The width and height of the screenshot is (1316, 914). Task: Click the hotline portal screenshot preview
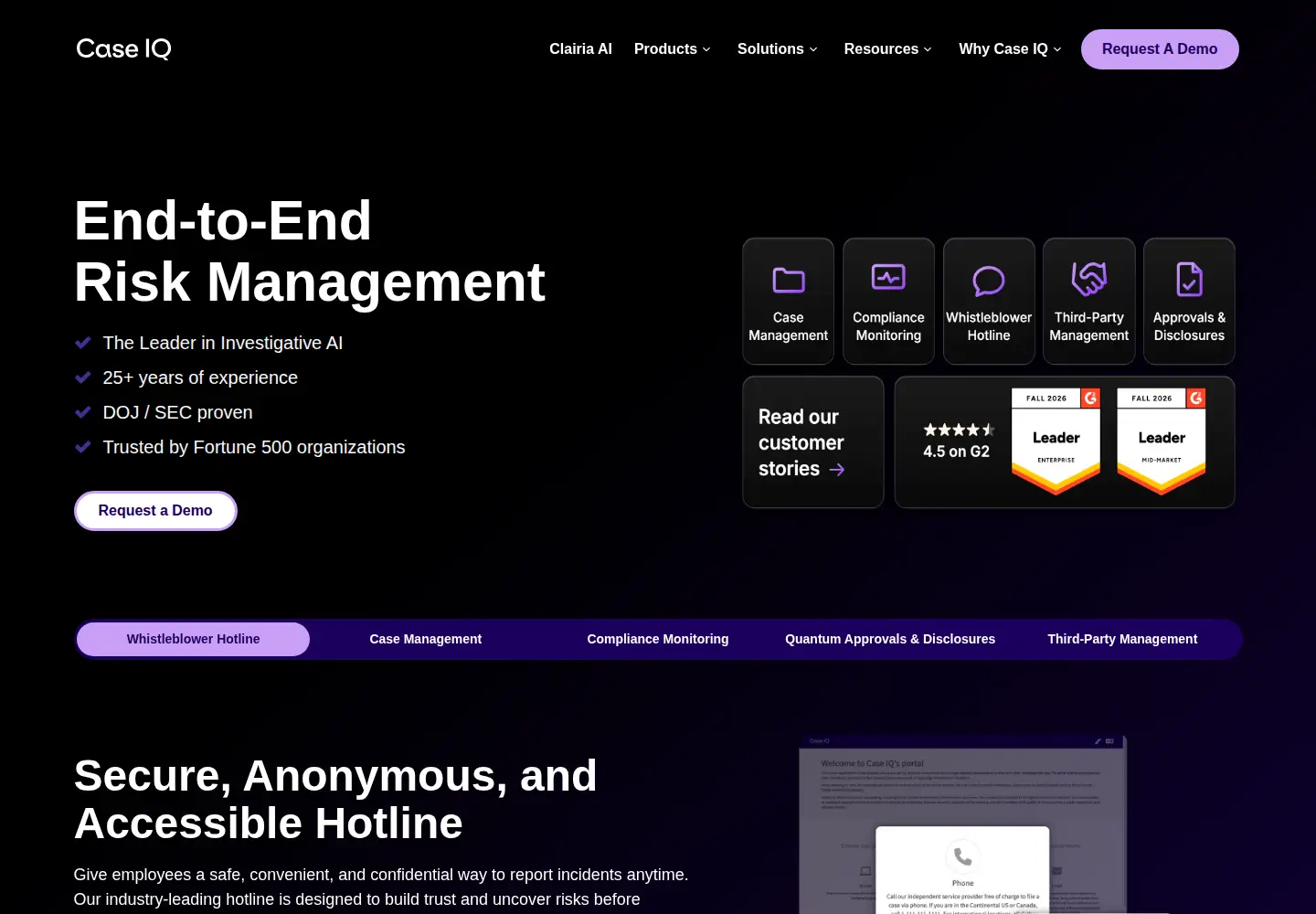[962, 824]
